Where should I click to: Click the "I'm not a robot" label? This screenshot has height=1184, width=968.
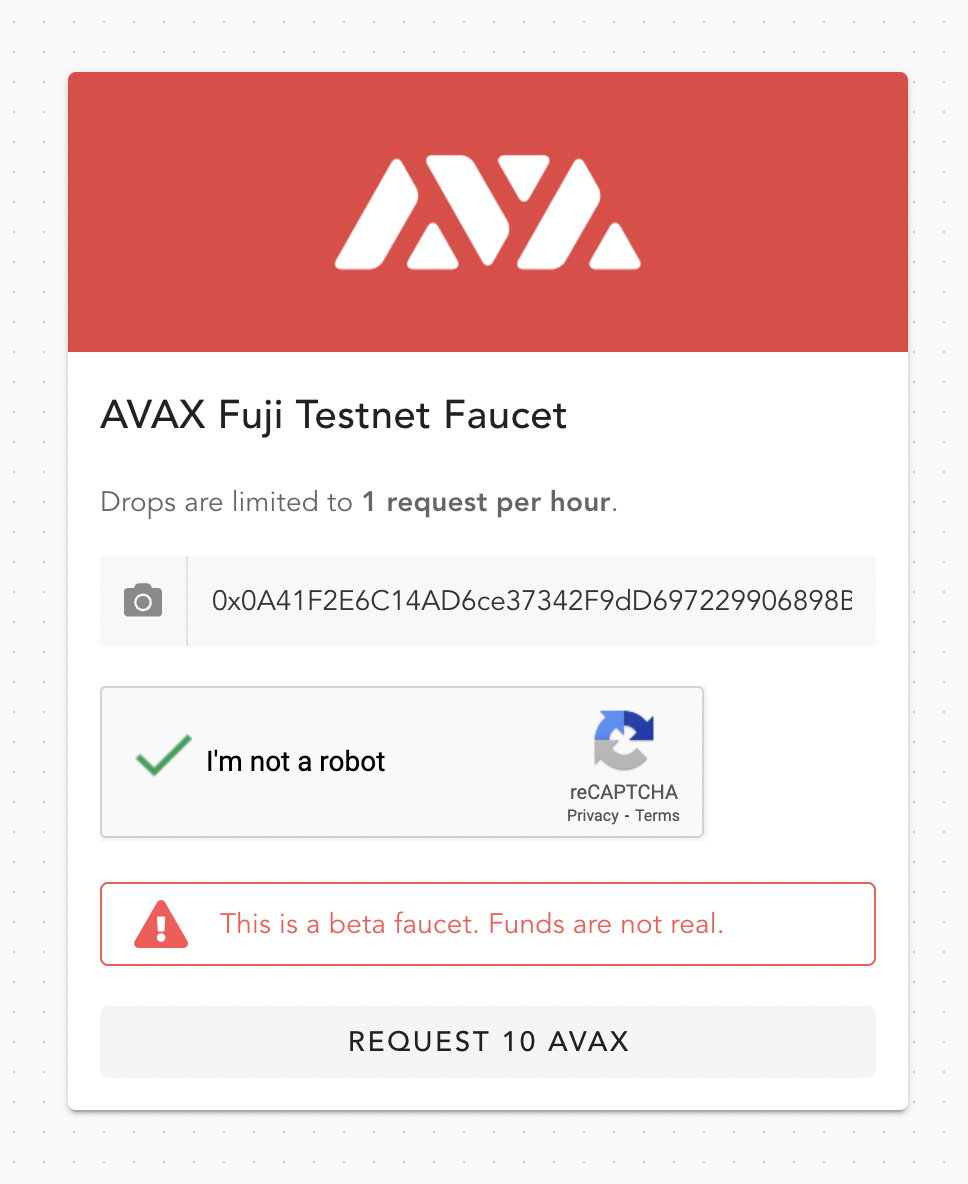pyautogui.click(x=295, y=762)
